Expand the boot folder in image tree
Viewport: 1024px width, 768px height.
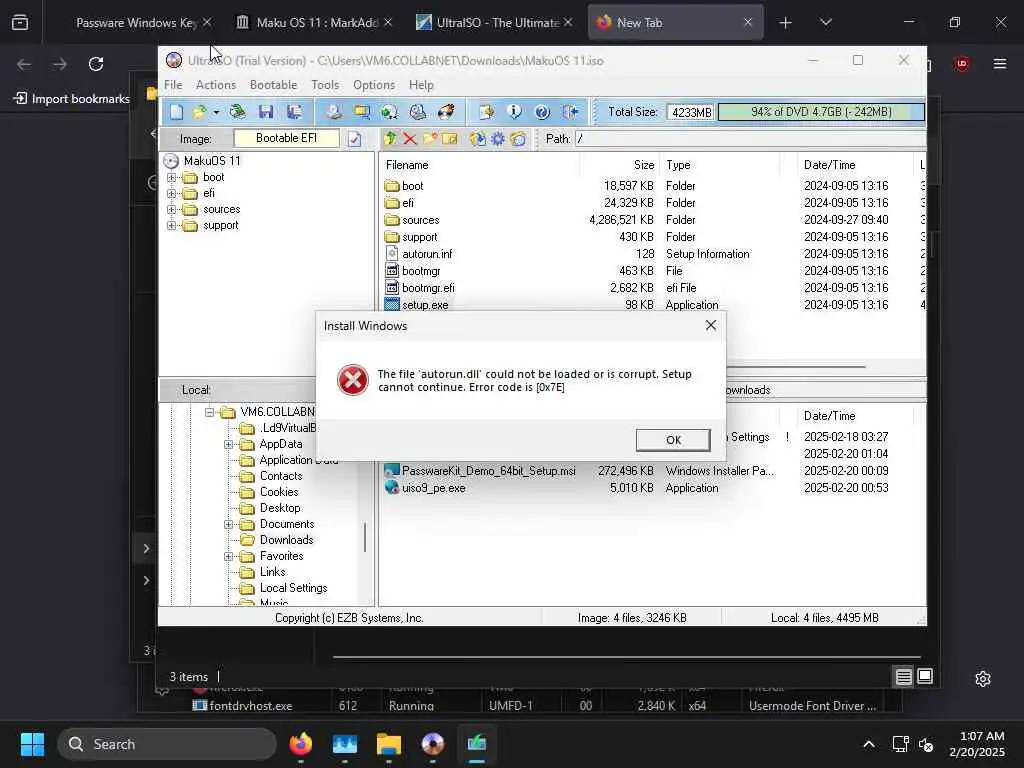[171, 177]
